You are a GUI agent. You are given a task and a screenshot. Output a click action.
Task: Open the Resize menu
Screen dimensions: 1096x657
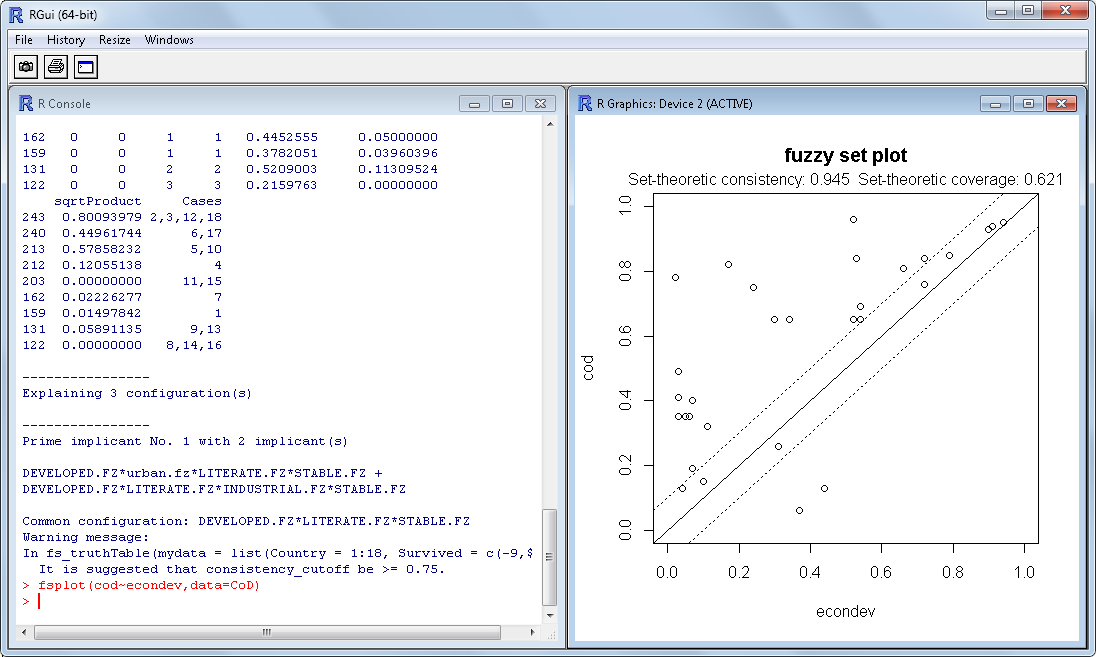click(114, 40)
